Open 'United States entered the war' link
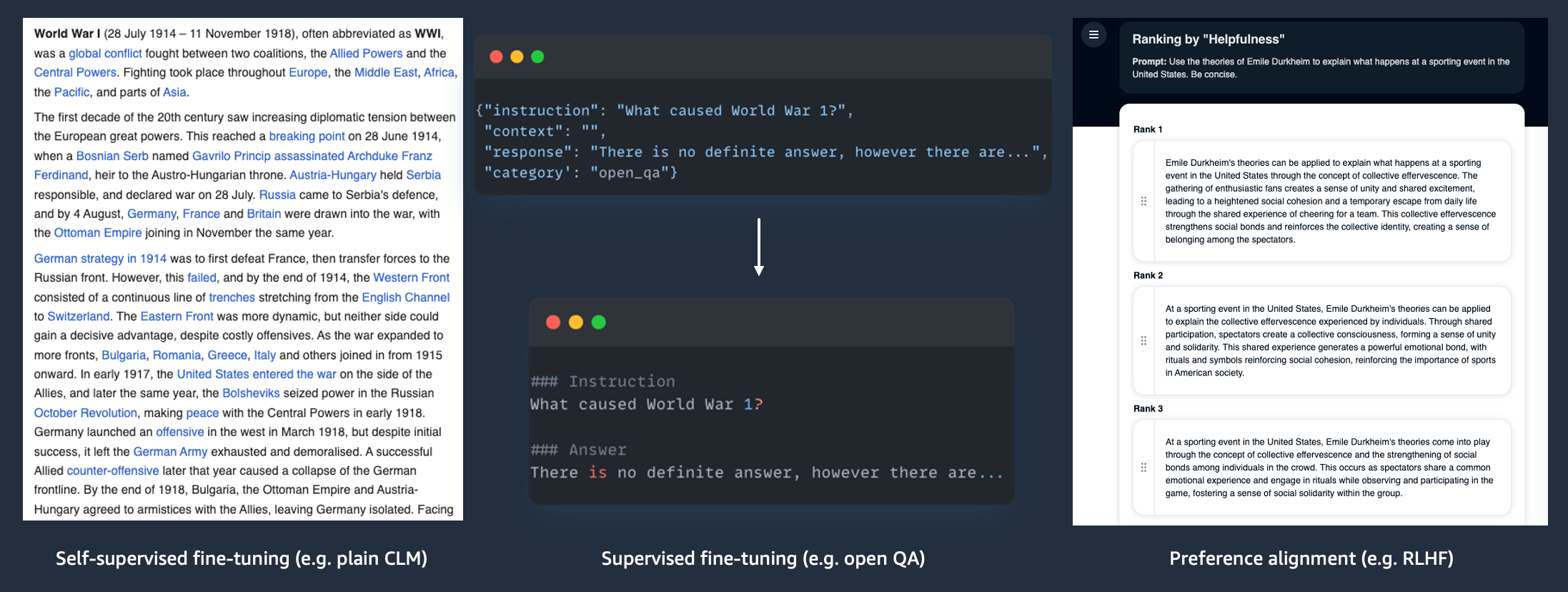This screenshot has width=1568, height=592. (x=257, y=375)
